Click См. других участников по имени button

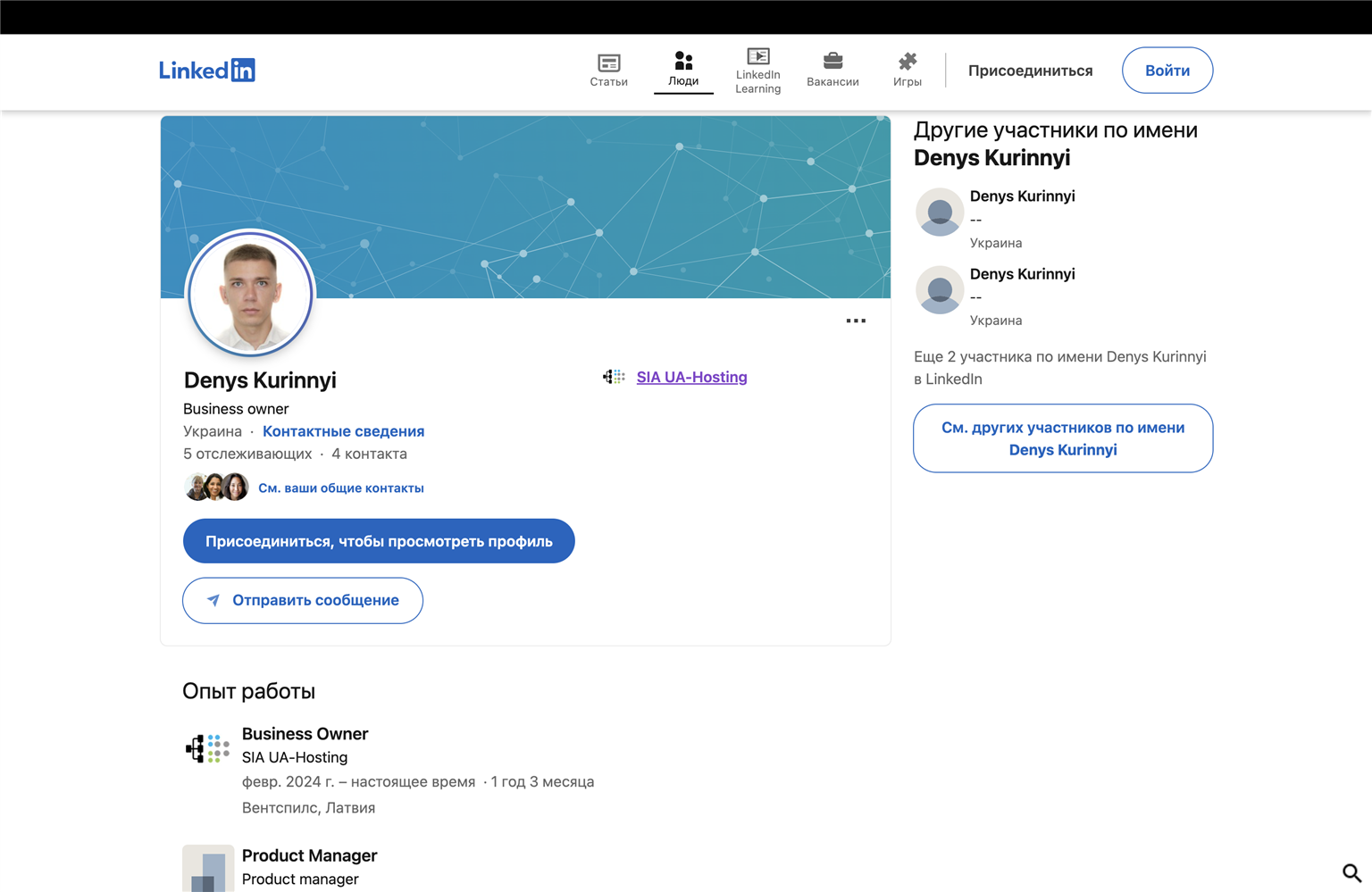tap(1063, 438)
